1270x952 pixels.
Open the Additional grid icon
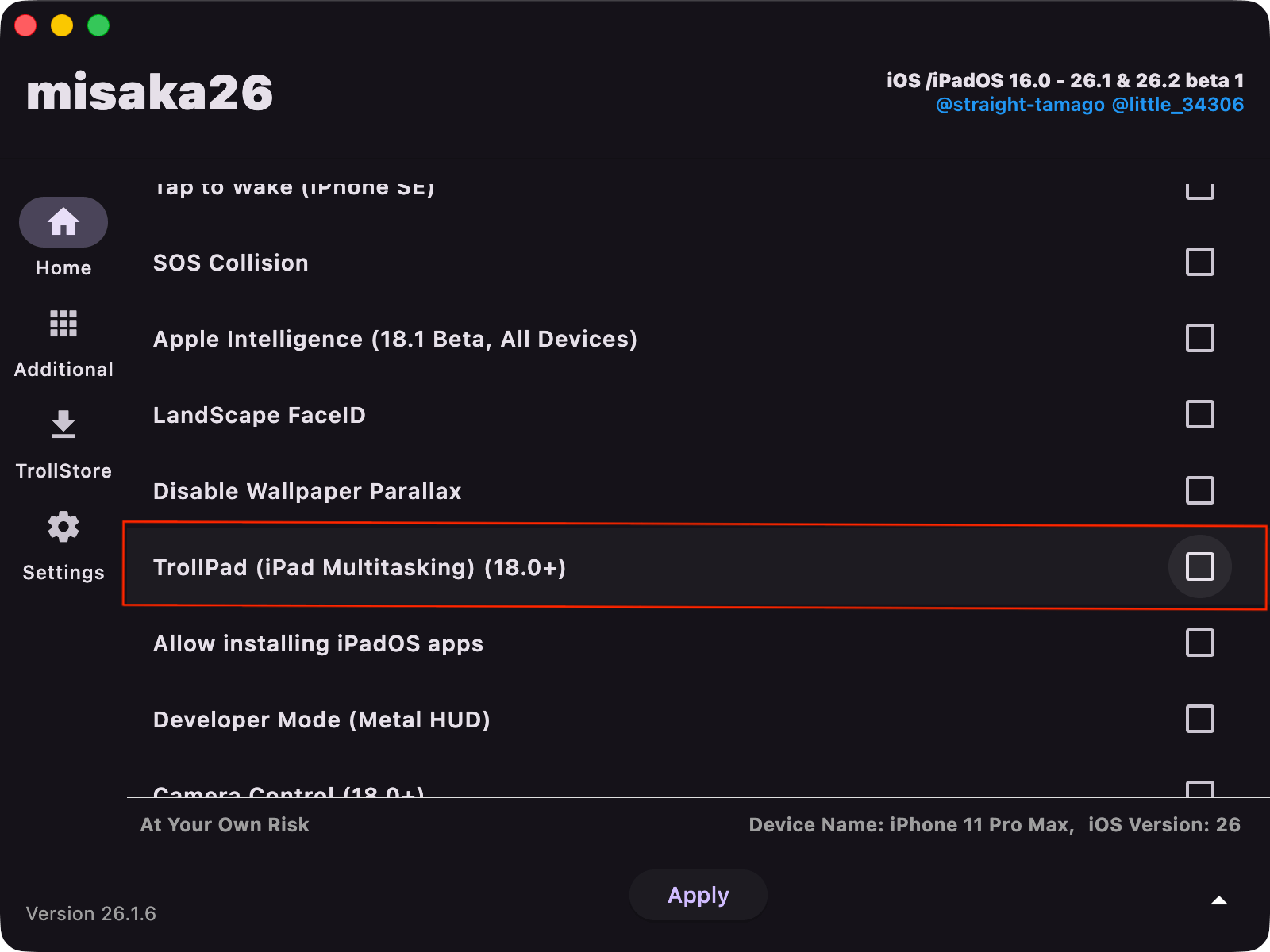click(x=63, y=324)
